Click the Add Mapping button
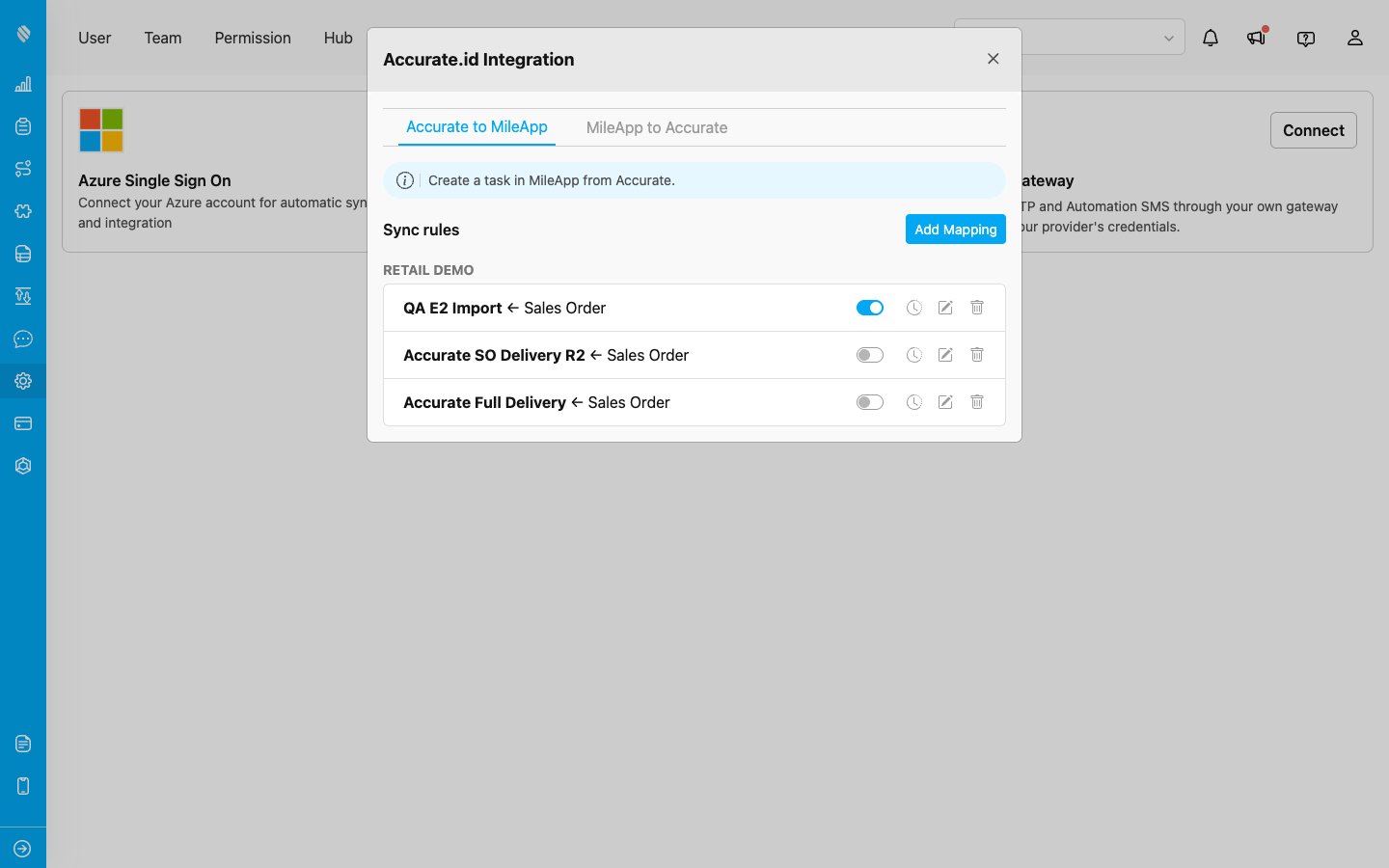 coord(956,230)
